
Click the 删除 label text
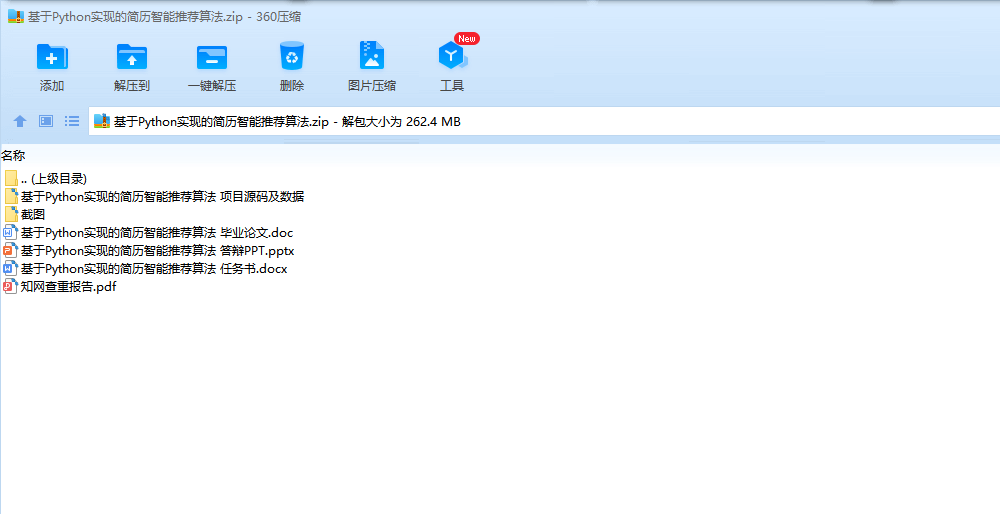(292, 85)
